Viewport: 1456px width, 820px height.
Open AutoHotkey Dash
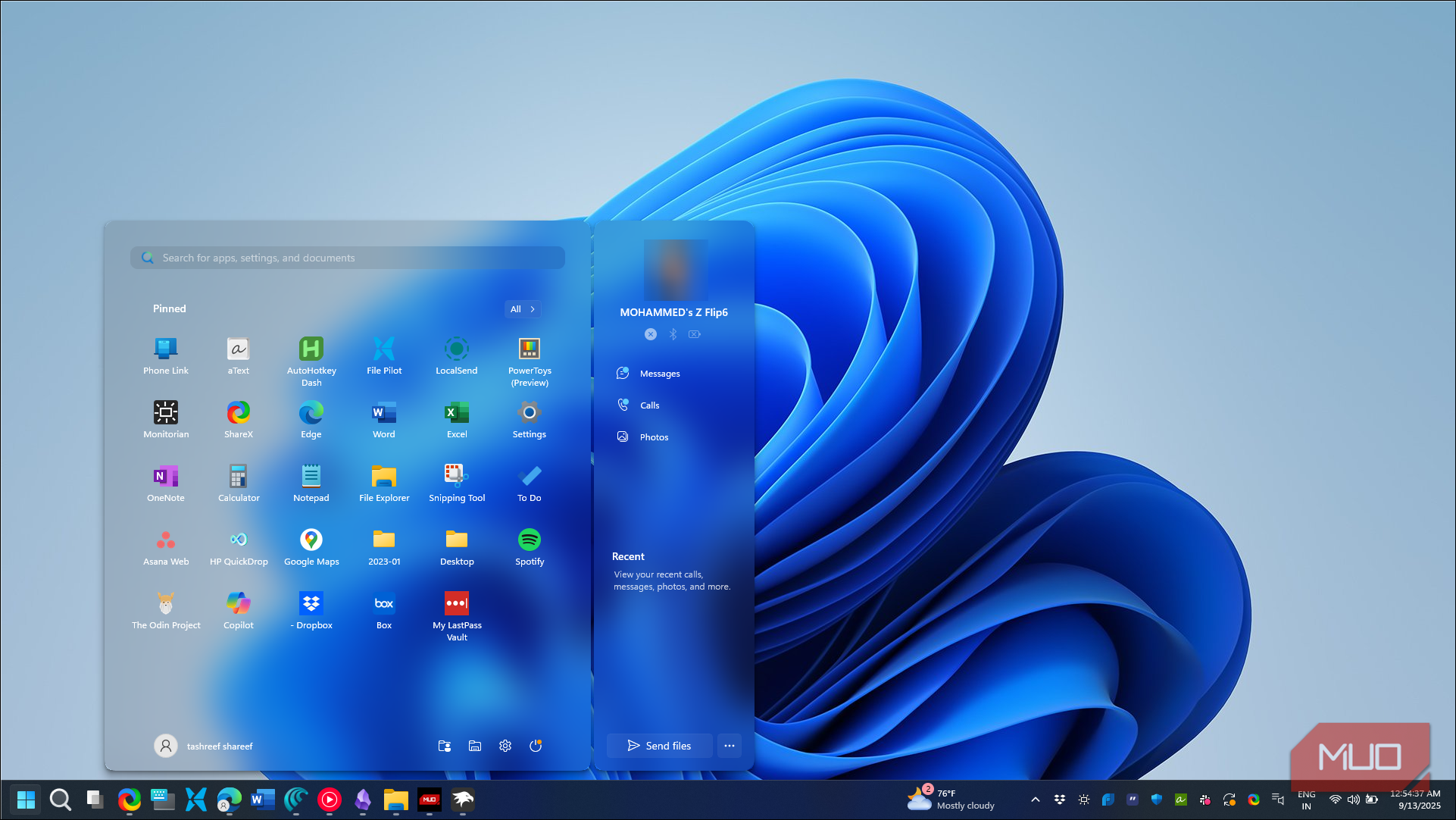coord(311,361)
